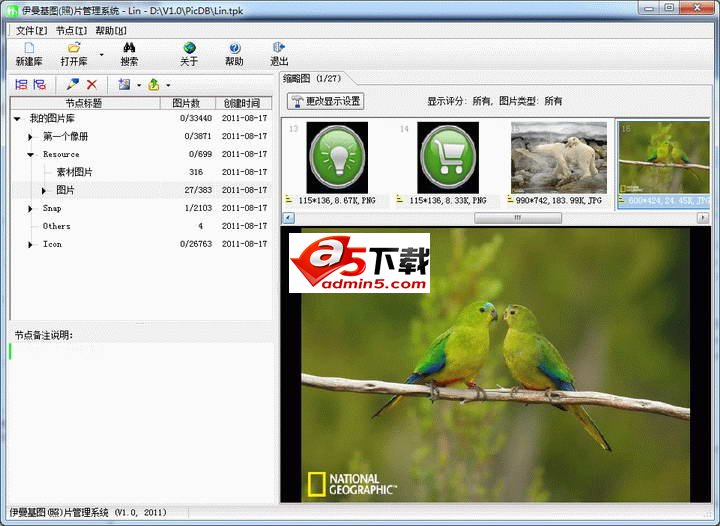Screen dimensions: 720x526
Task: Open the import pictures dropdown arrow
Action: (x=139, y=85)
